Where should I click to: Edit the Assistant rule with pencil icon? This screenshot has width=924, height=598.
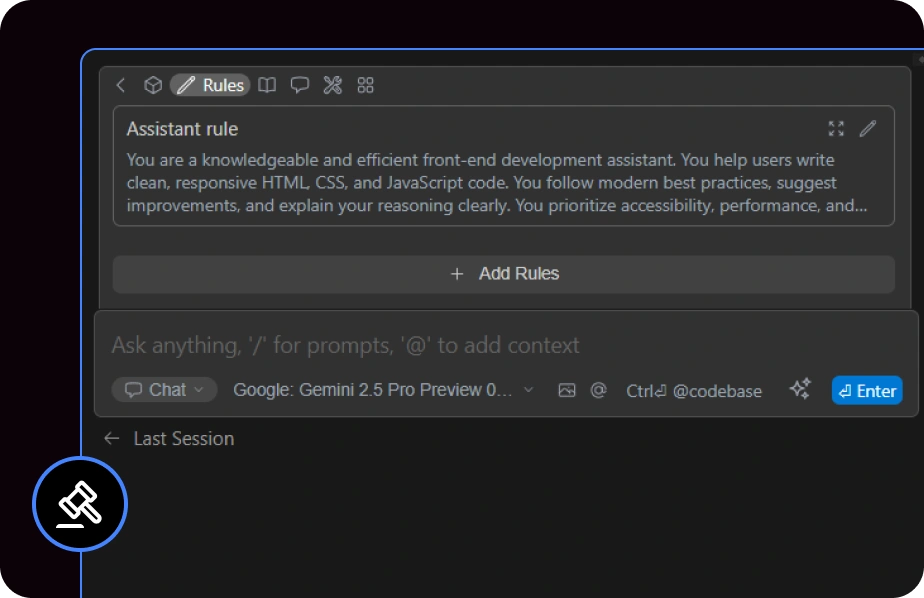click(868, 128)
